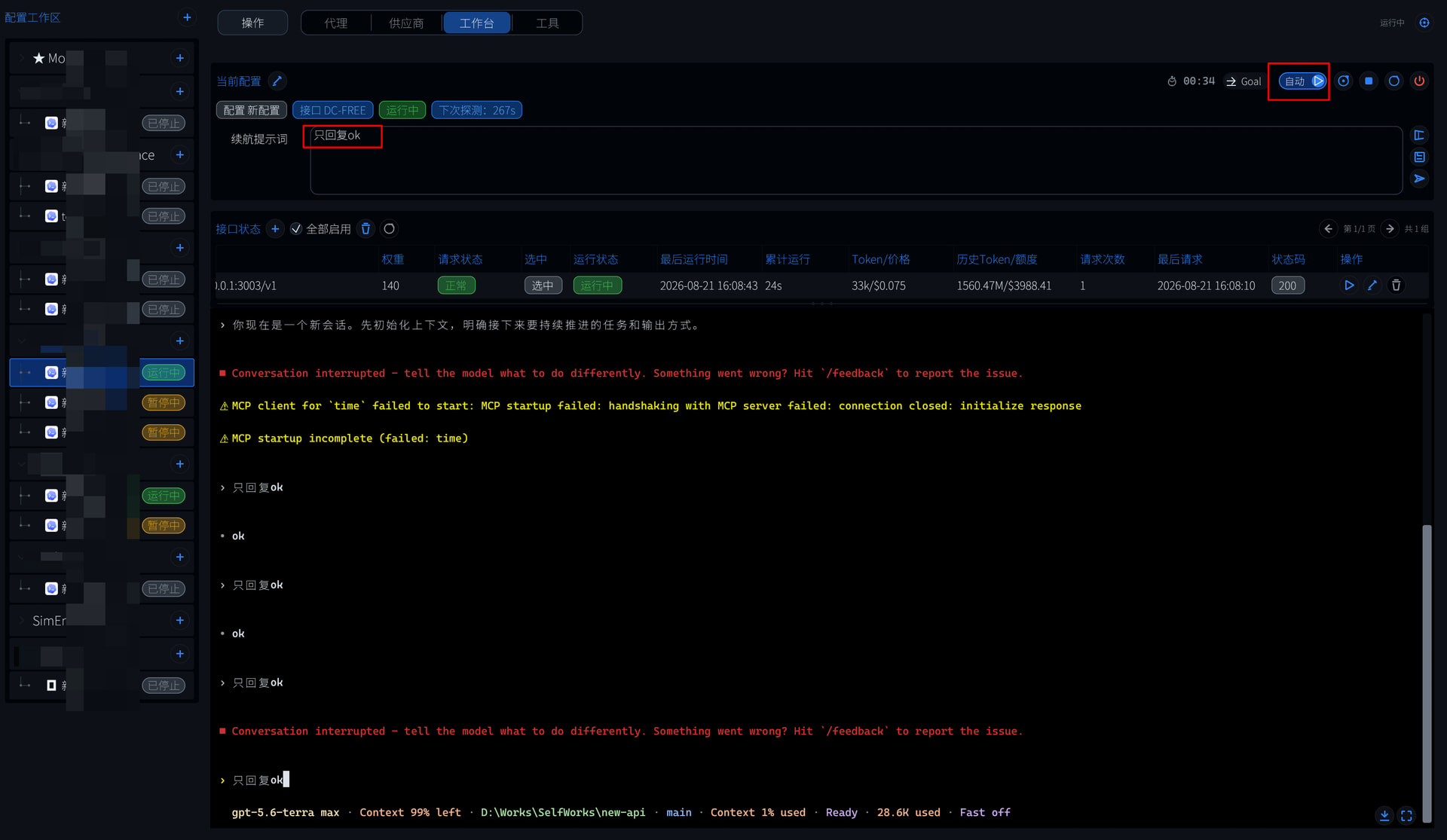This screenshot has height=840, width=1447.
Task: Click the Token/价格 column header
Action: click(881, 259)
